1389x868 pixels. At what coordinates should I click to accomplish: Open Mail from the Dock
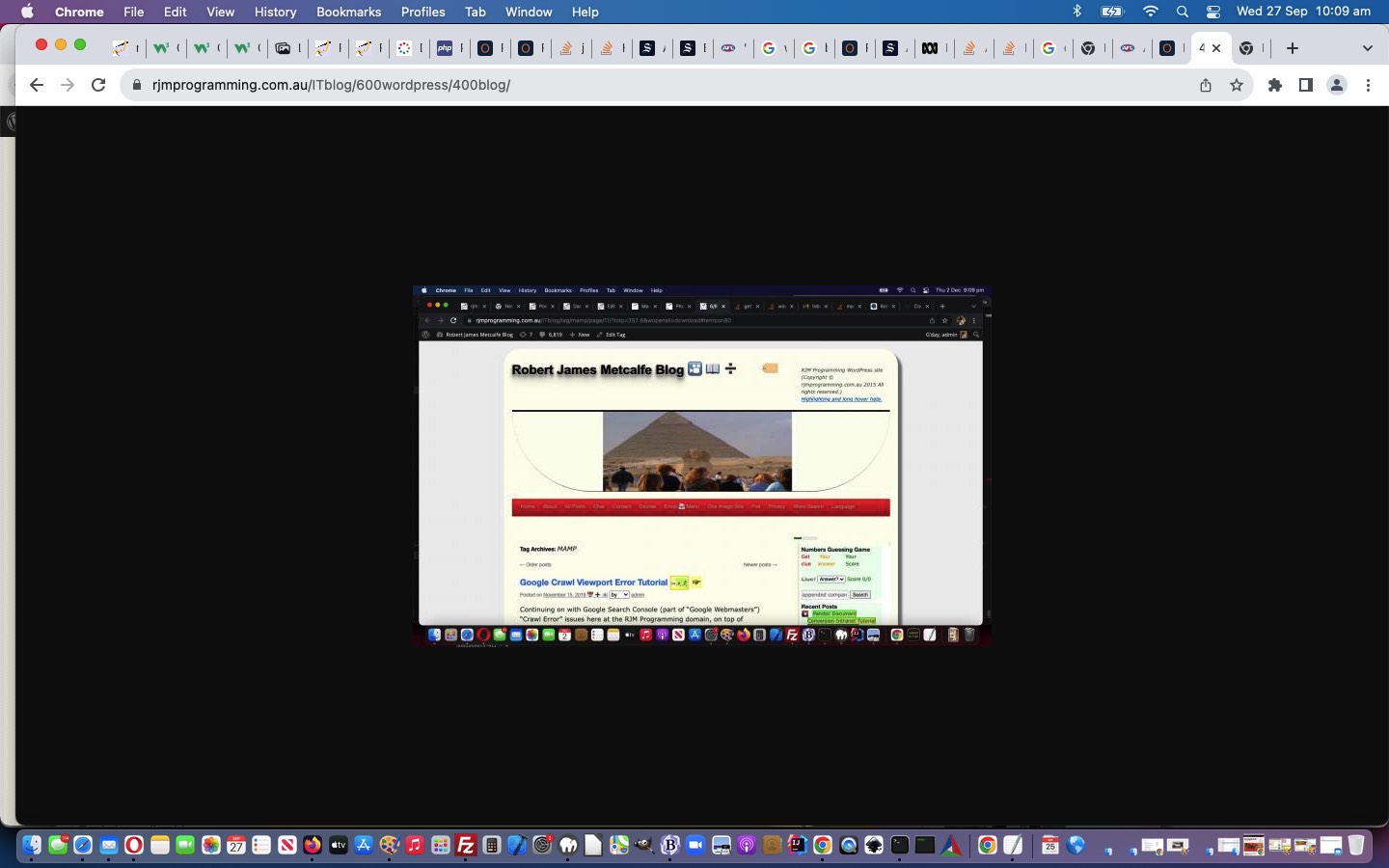tap(109, 845)
